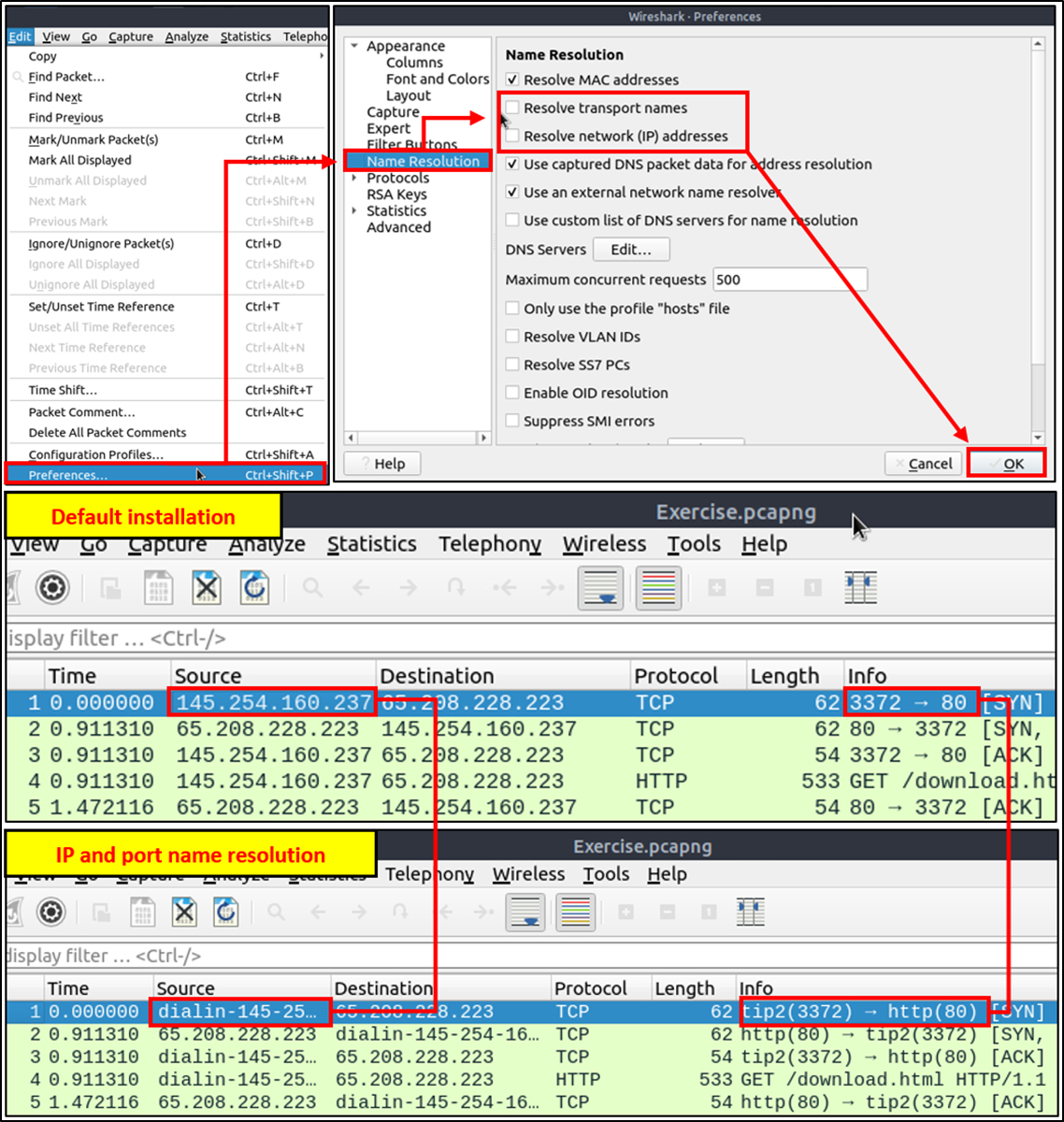Image resolution: width=1064 pixels, height=1122 pixels.
Task: Toggle packet colorize icon in Default installation toolbar
Action: [x=658, y=588]
